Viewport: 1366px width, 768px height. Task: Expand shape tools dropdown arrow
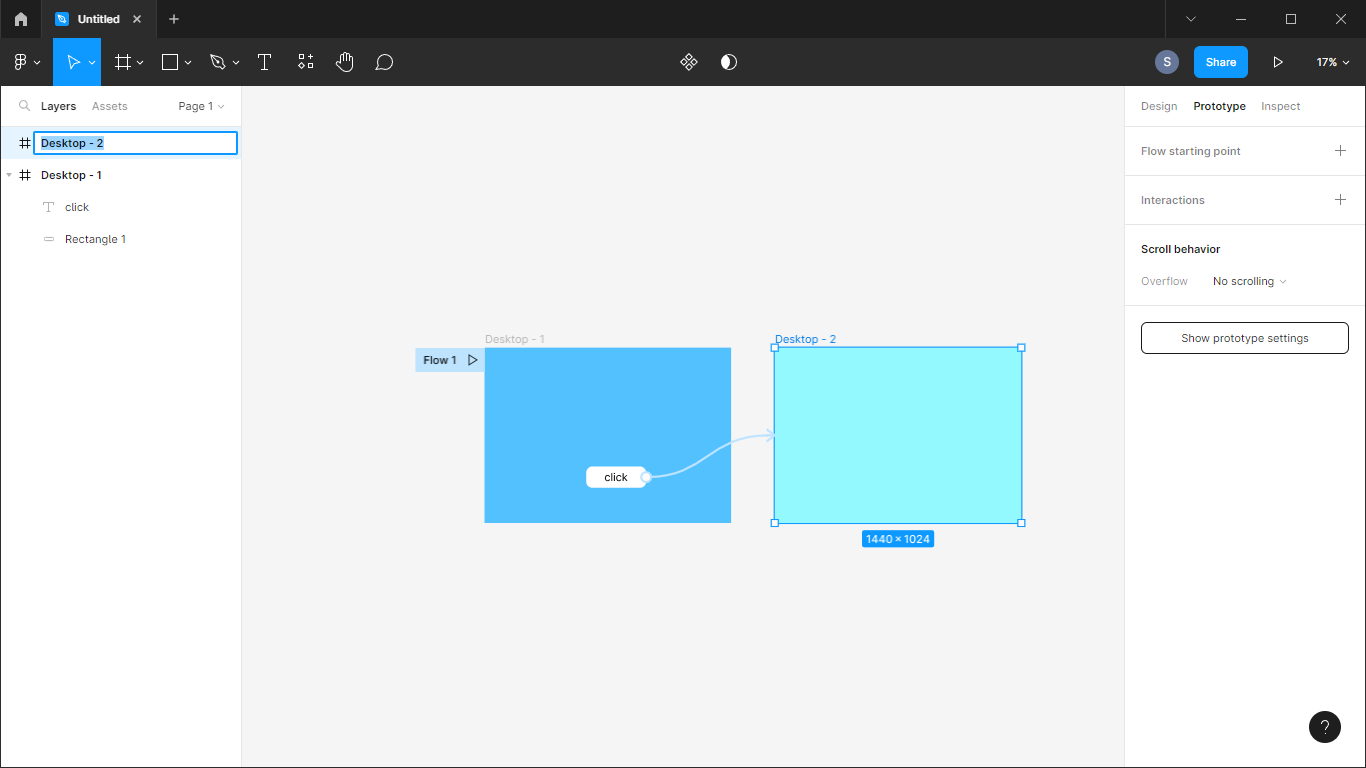coord(188,62)
